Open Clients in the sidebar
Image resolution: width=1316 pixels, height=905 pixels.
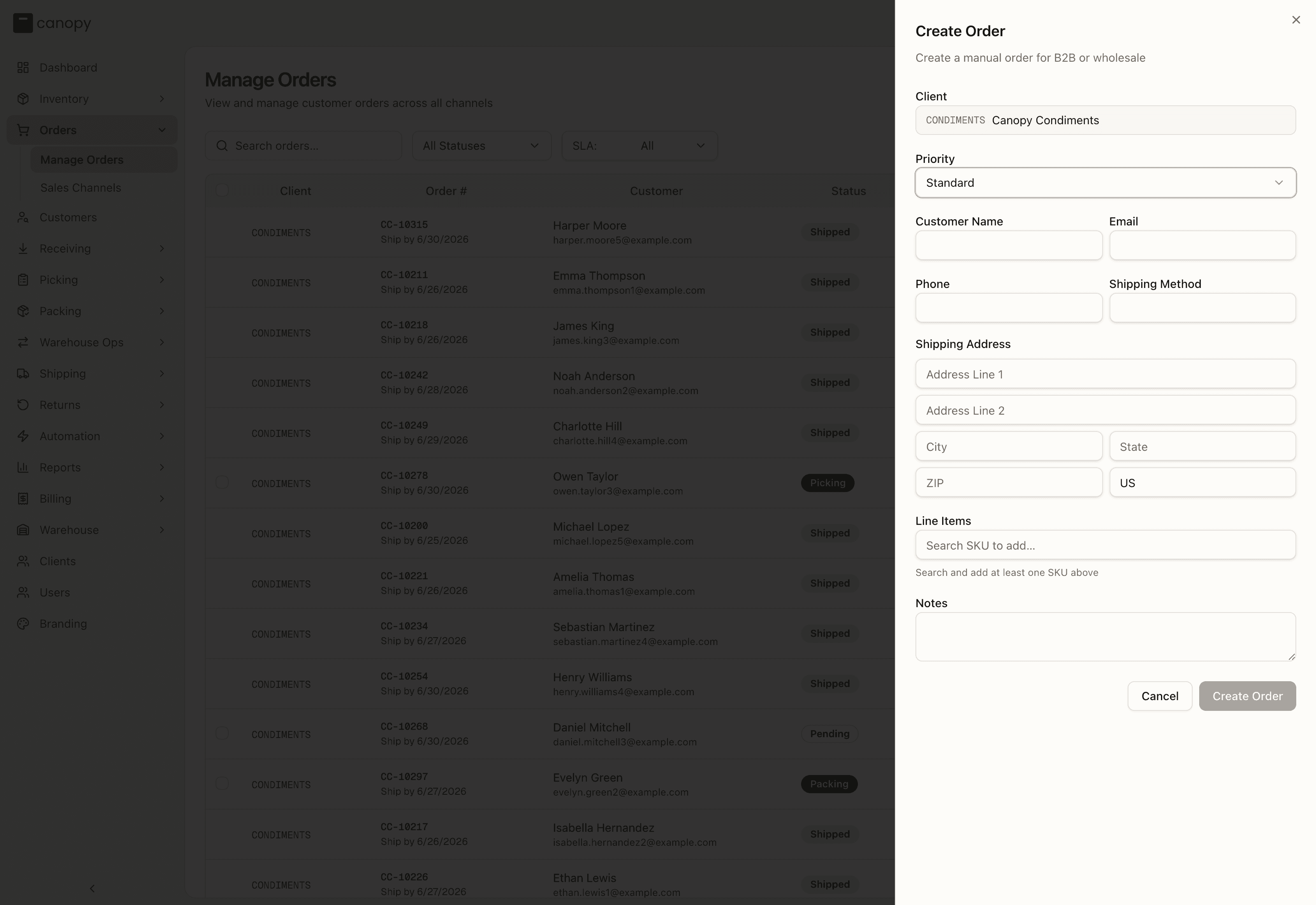coord(92,561)
